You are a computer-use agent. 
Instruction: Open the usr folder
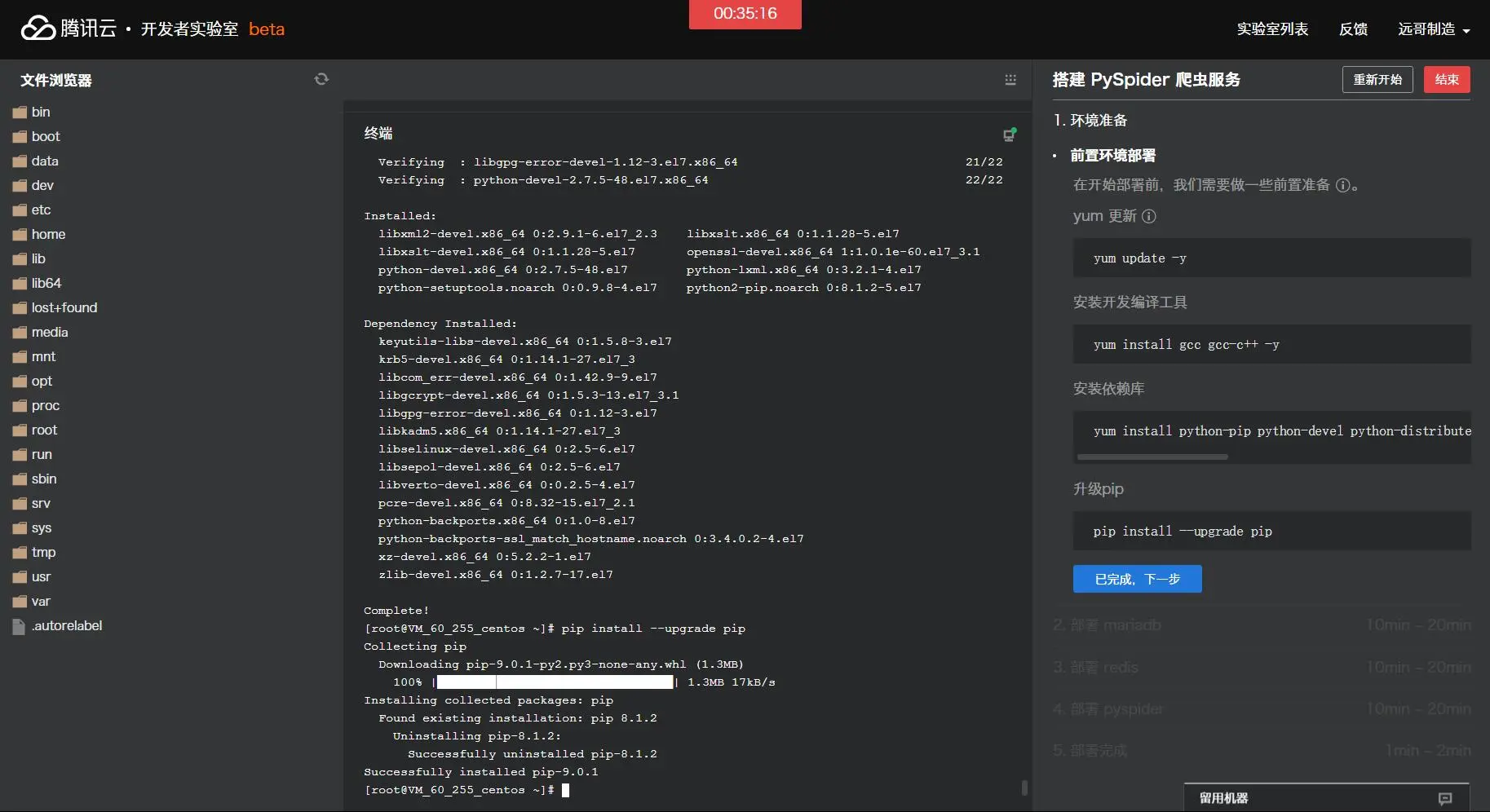[x=41, y=577]
